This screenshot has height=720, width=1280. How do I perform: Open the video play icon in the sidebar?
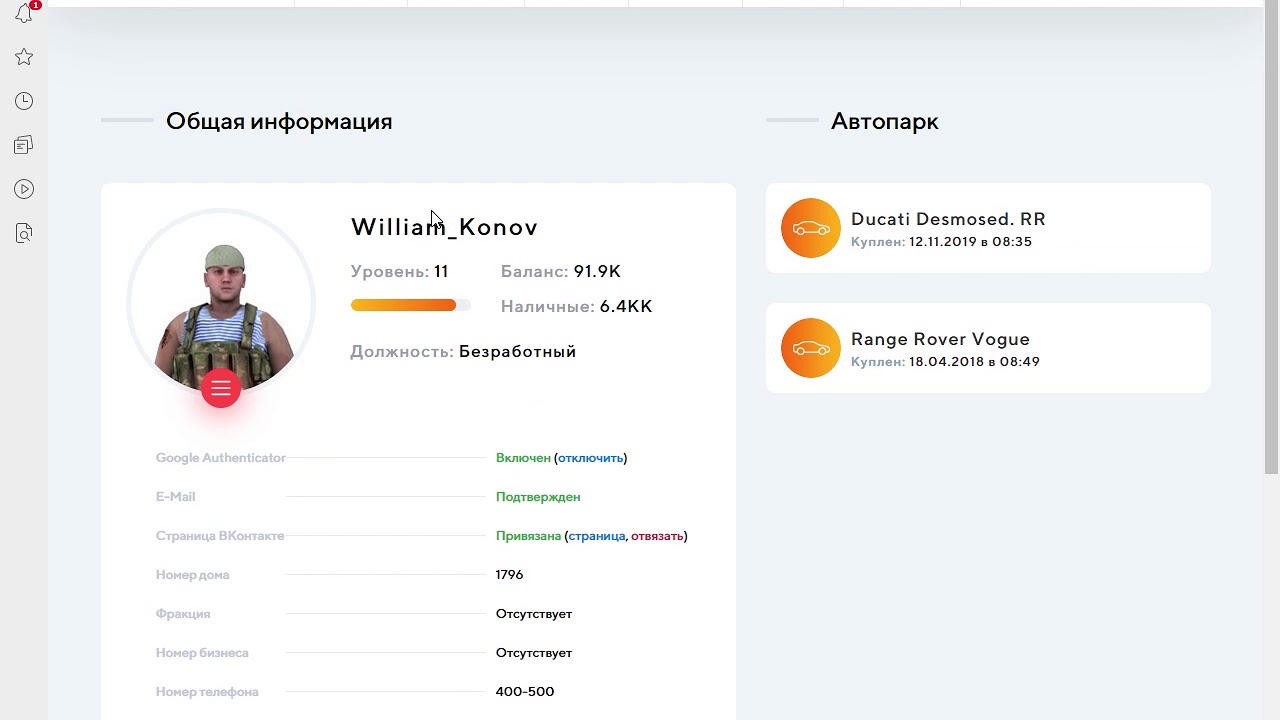[x=24, y=189]
